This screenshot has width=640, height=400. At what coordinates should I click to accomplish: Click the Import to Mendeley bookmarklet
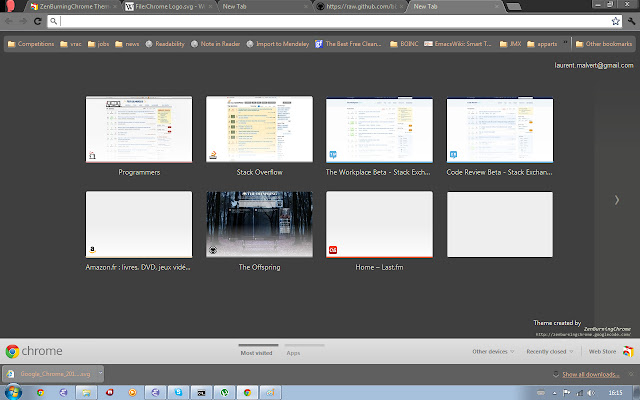[278, 44]
